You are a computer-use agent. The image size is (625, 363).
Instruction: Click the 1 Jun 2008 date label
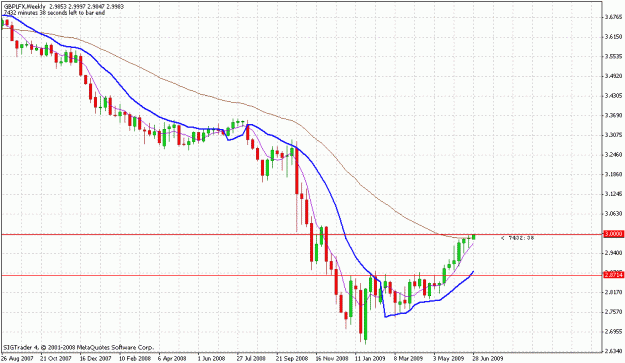click(211, 359)
